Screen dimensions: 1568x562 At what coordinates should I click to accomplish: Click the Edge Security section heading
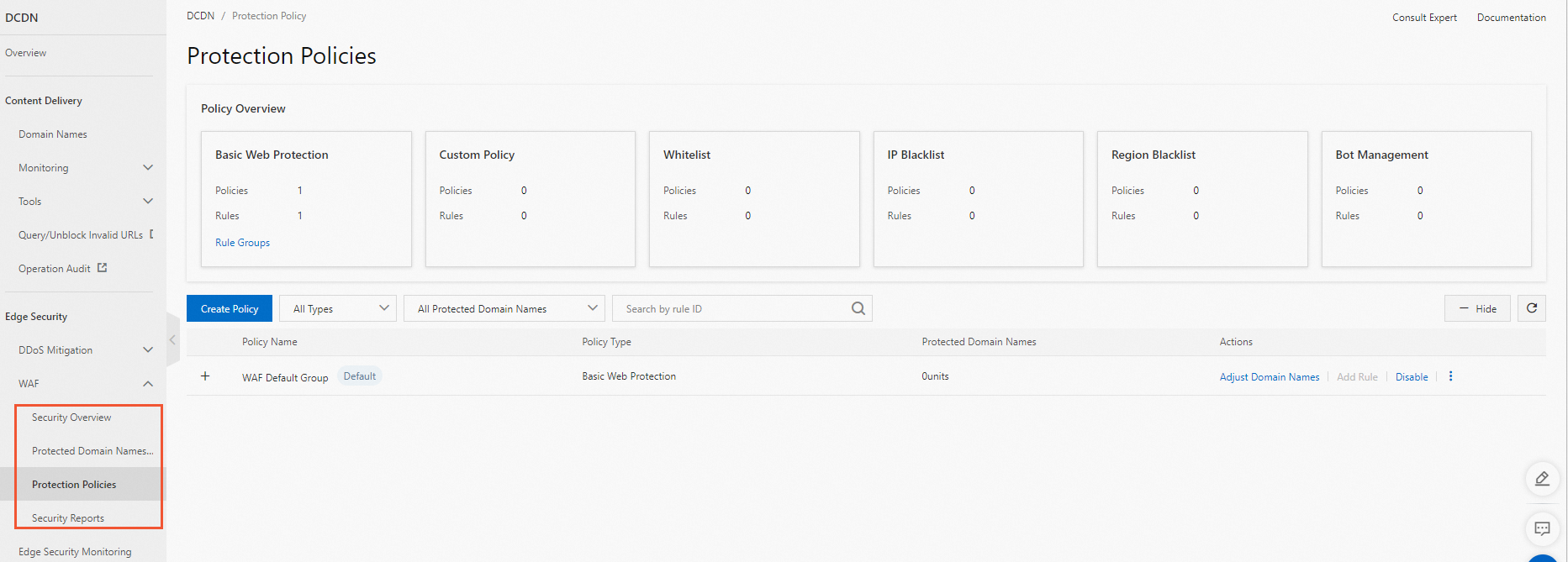click(36, 317)
